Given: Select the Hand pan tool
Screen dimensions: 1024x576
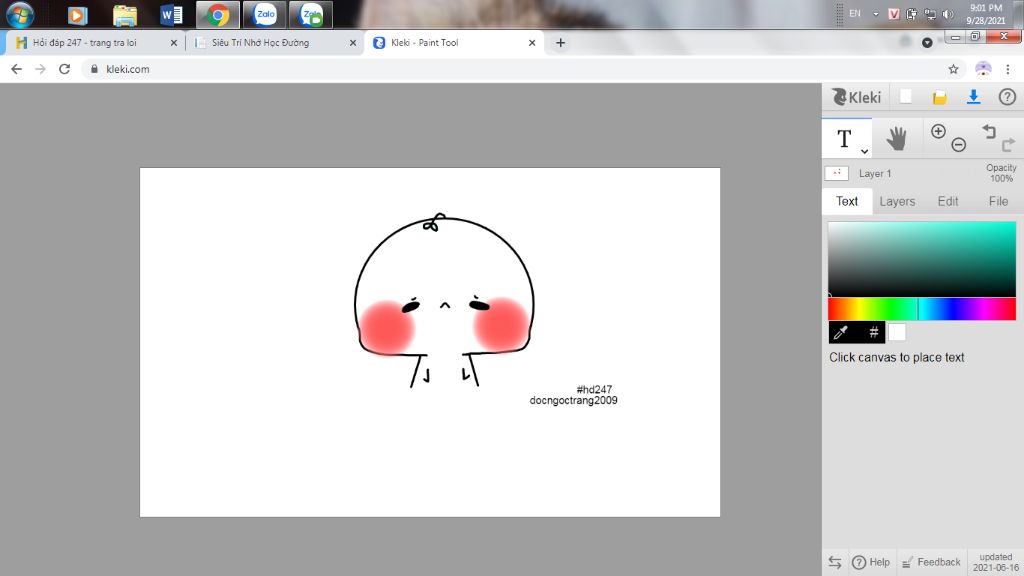Looking at the screenshot, I should click(x=897, y=138).
